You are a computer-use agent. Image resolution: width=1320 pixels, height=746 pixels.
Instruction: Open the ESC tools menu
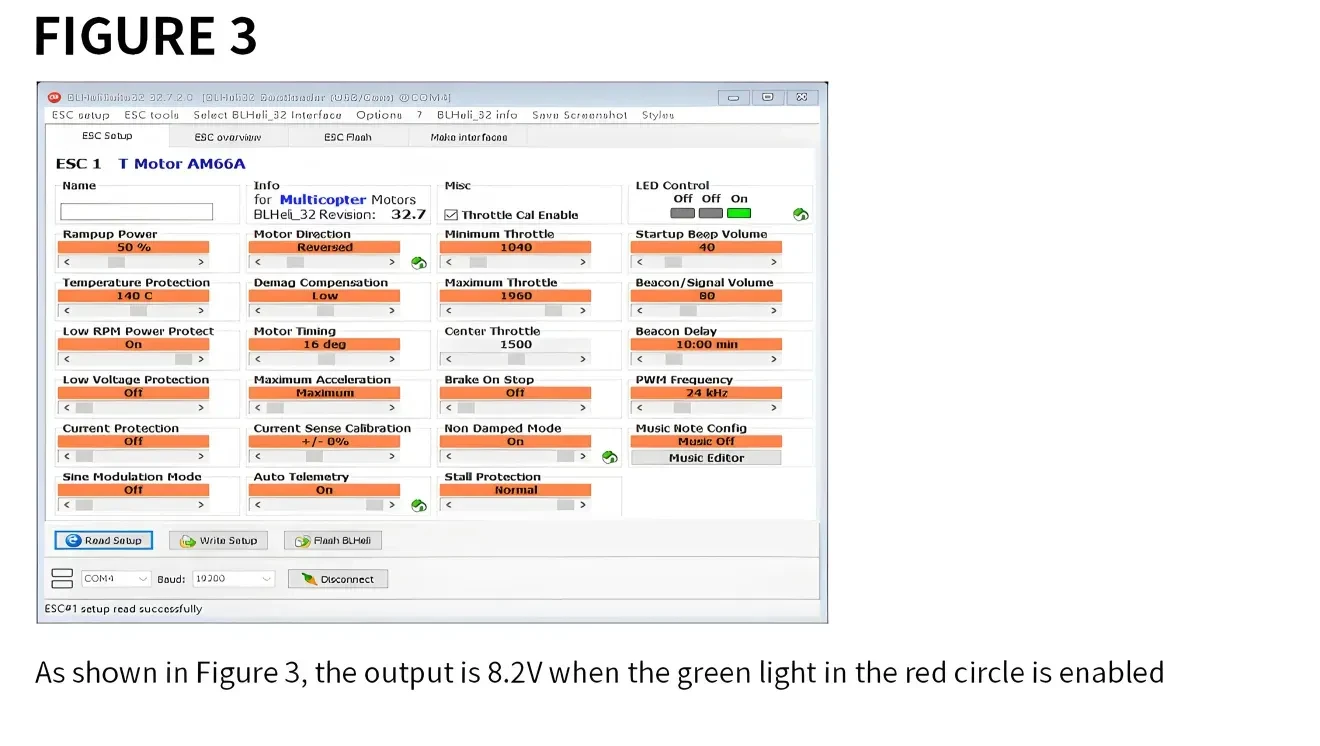pyautogui.click(x=152, y=115)
